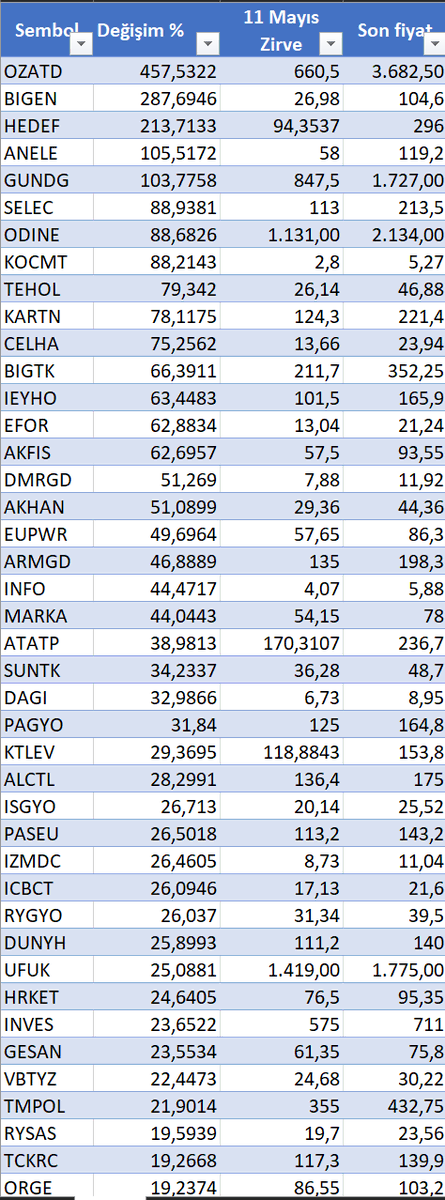This screenshot has width=445, height=1200.
Task: Select the ODINE symbol cell
Action: point(47,235)
